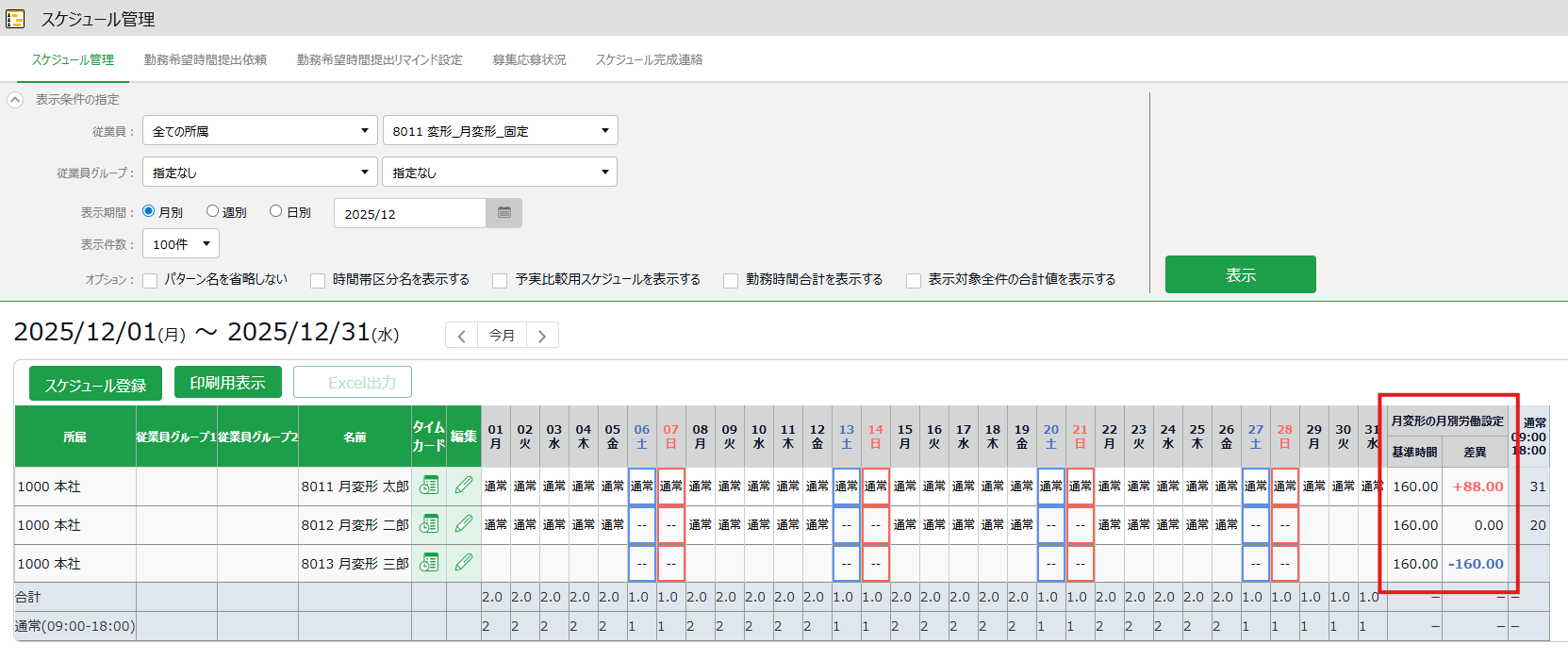Switch to 勤務希望時間提出依頼 tab
The width and height of the screenshot is (1568, 660).
click(x=205, y=59)
